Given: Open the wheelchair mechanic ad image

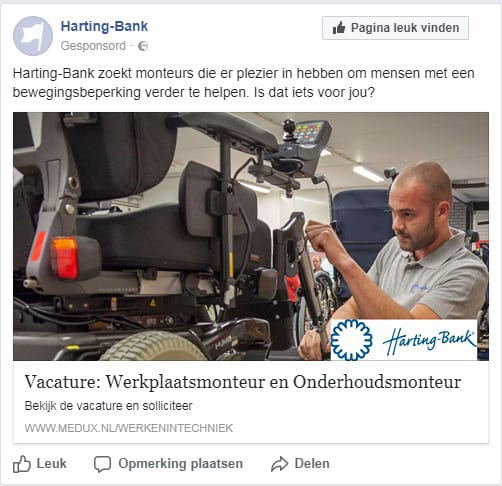Looking at the screenshot, I should tap(251, 236).
